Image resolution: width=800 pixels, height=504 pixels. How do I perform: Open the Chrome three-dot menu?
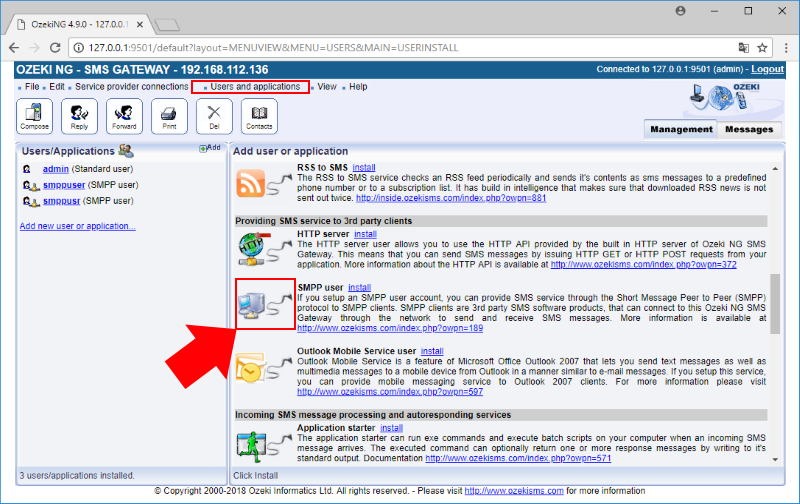(x=786, y=47)
